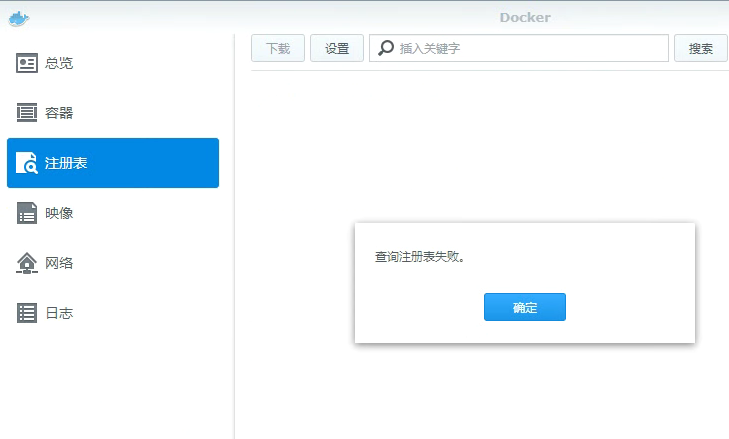
Task: Open the 设置 settings button
Action: click(x=337, y=48)
